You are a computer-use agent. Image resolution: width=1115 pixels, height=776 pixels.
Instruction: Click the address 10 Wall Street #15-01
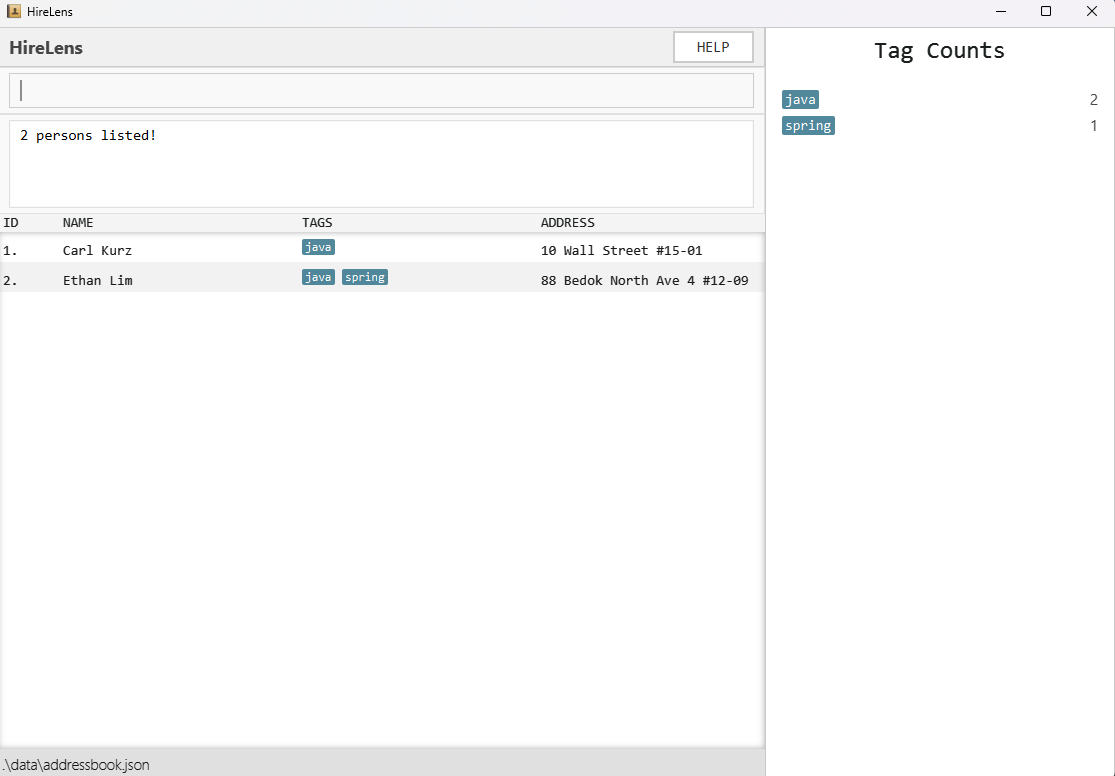pyautogui.click(x=621, y=250)
